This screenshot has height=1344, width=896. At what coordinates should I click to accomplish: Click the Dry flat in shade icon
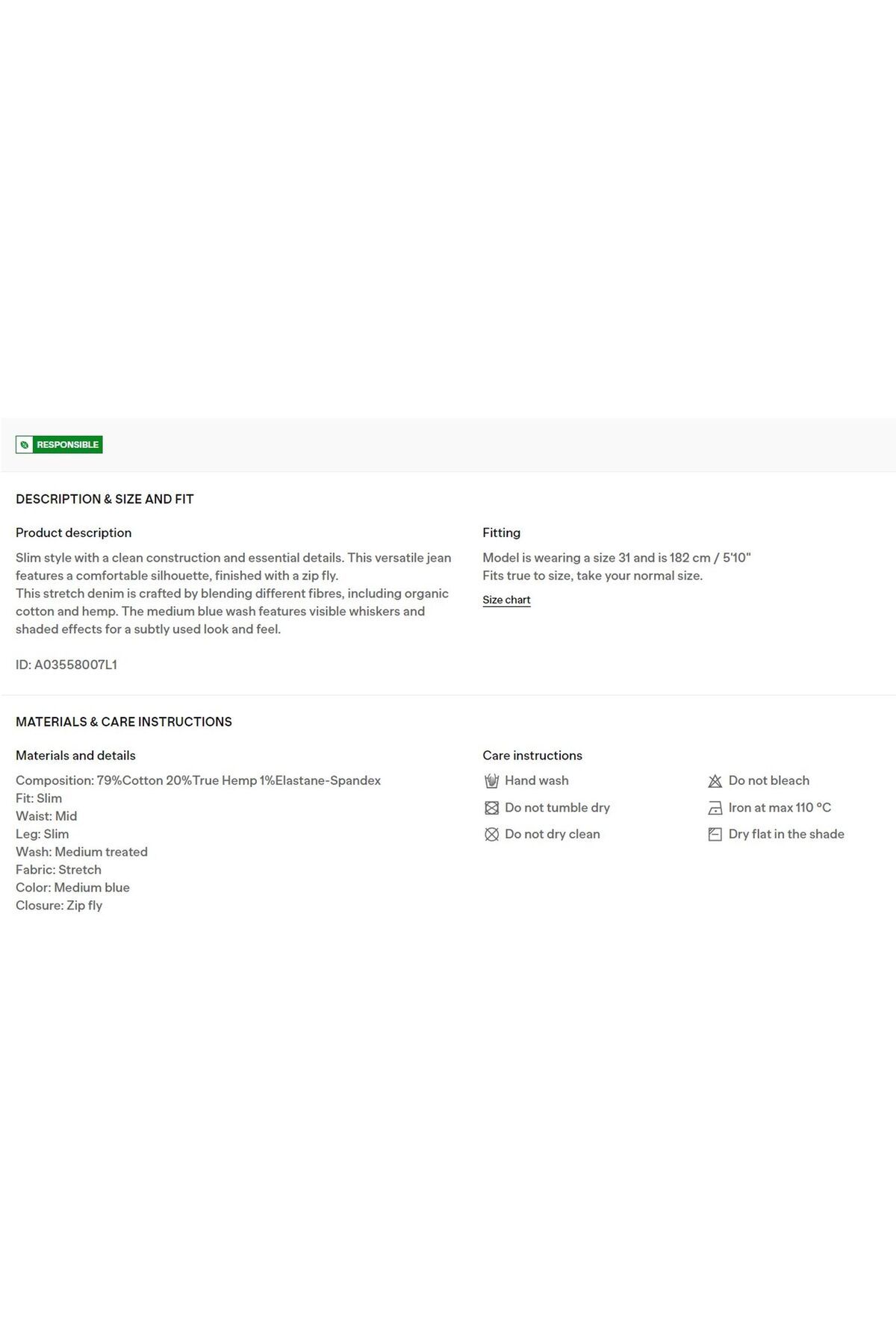pos(715,835)
